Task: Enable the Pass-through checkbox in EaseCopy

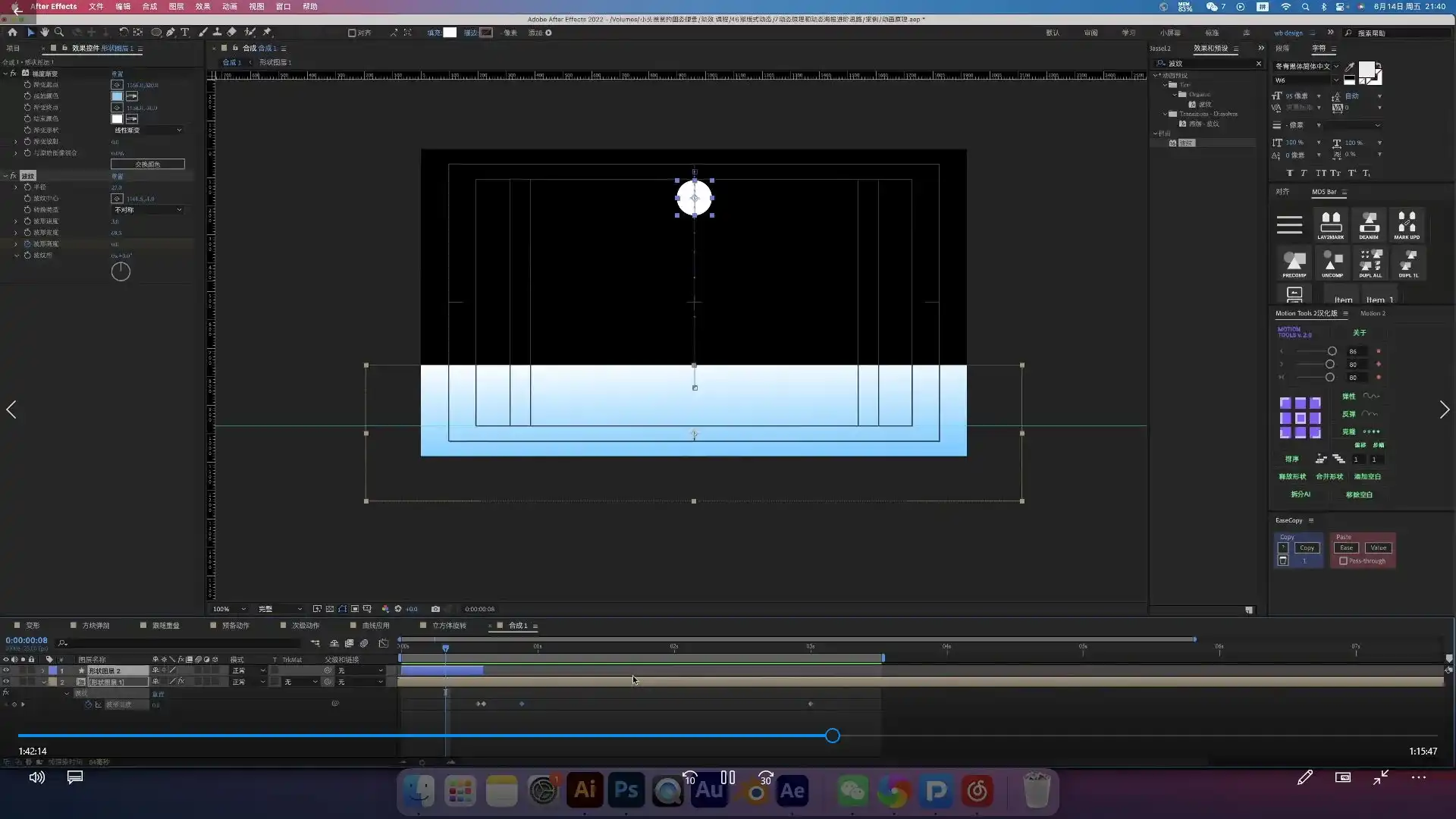Action: pyautogui.click(x=1343, y=561)
